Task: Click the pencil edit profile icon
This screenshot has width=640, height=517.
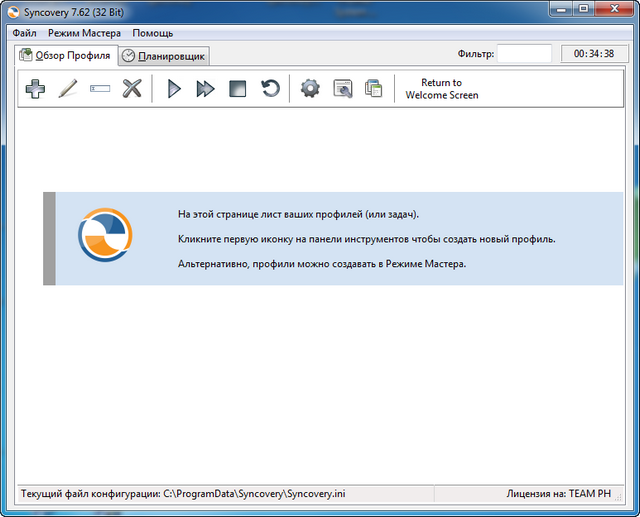Action: (x=68, y=90)
